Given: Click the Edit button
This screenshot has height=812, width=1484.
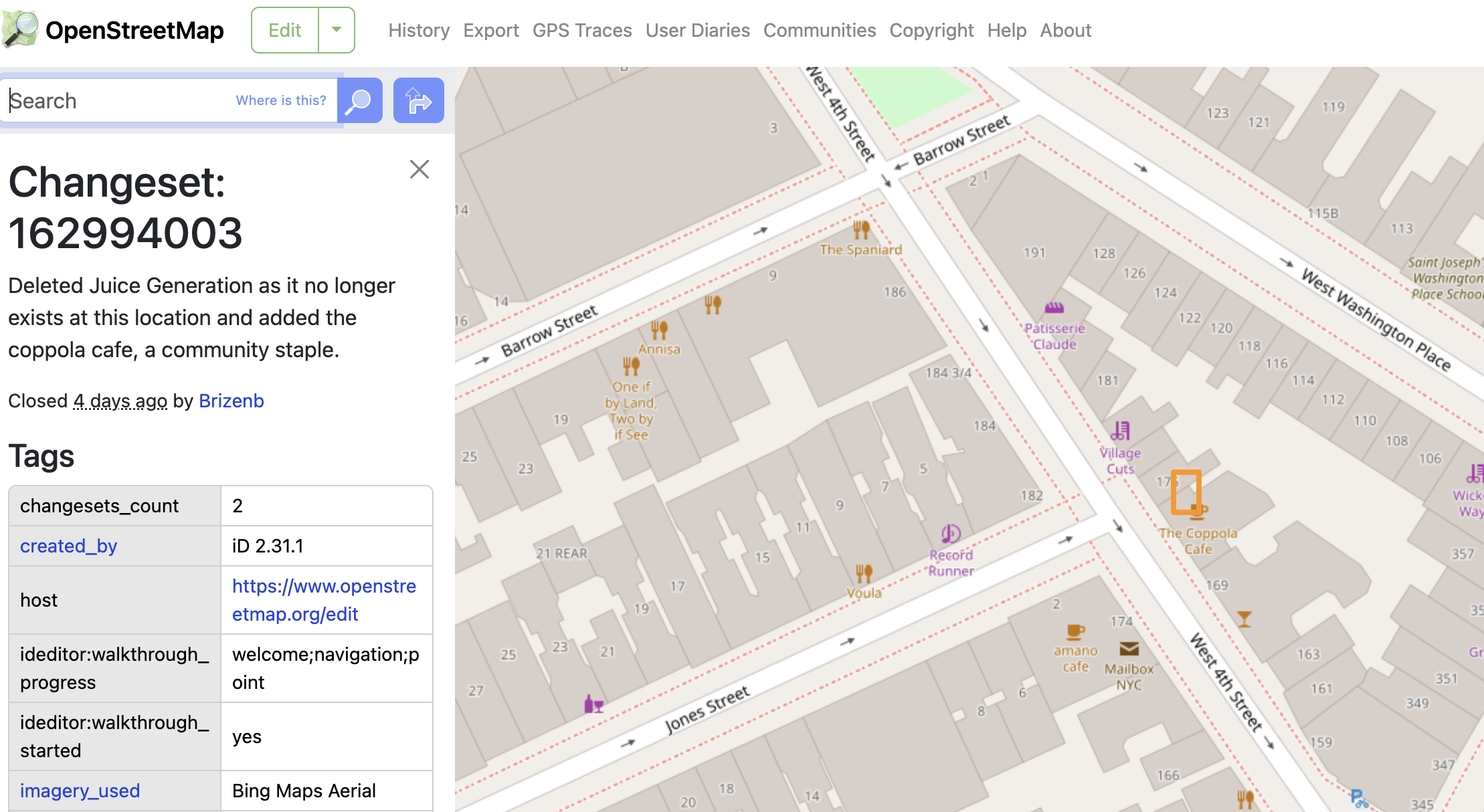Looking at the screenshot, I should click(285, 30).
